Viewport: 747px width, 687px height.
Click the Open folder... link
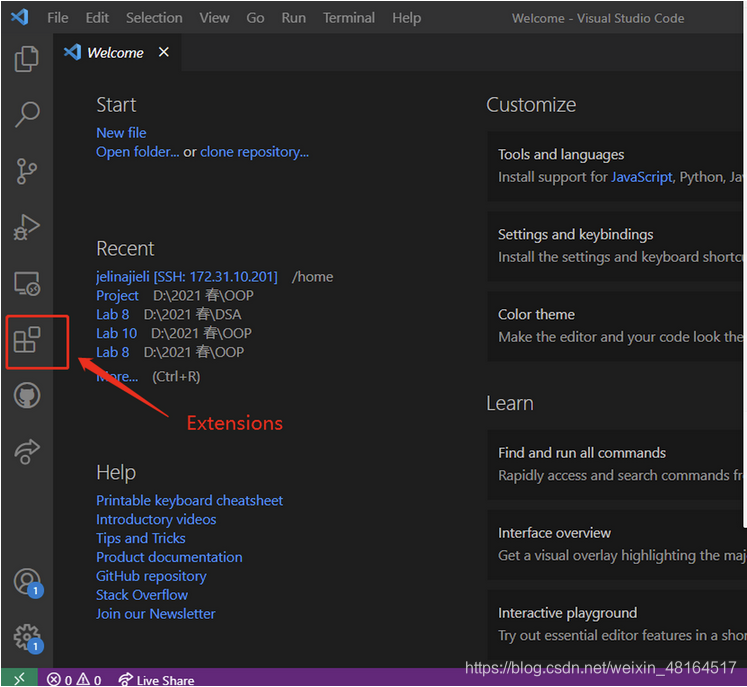click(x=138, y=152)
